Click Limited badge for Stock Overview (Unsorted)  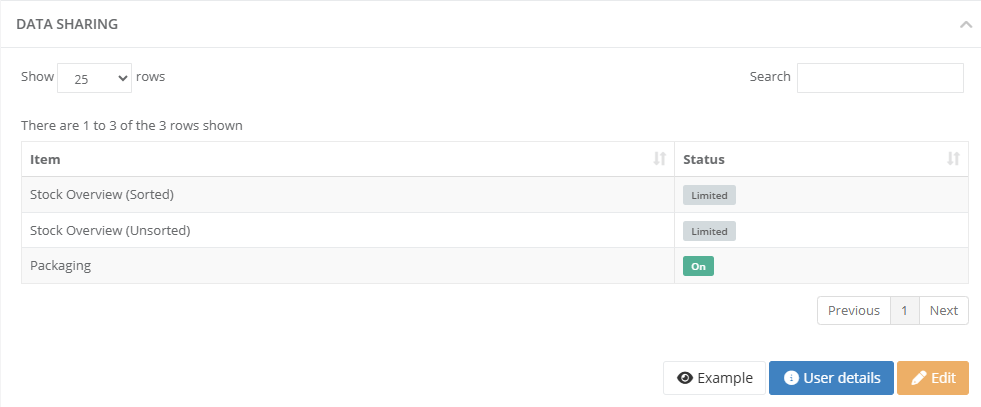point(709,231)
